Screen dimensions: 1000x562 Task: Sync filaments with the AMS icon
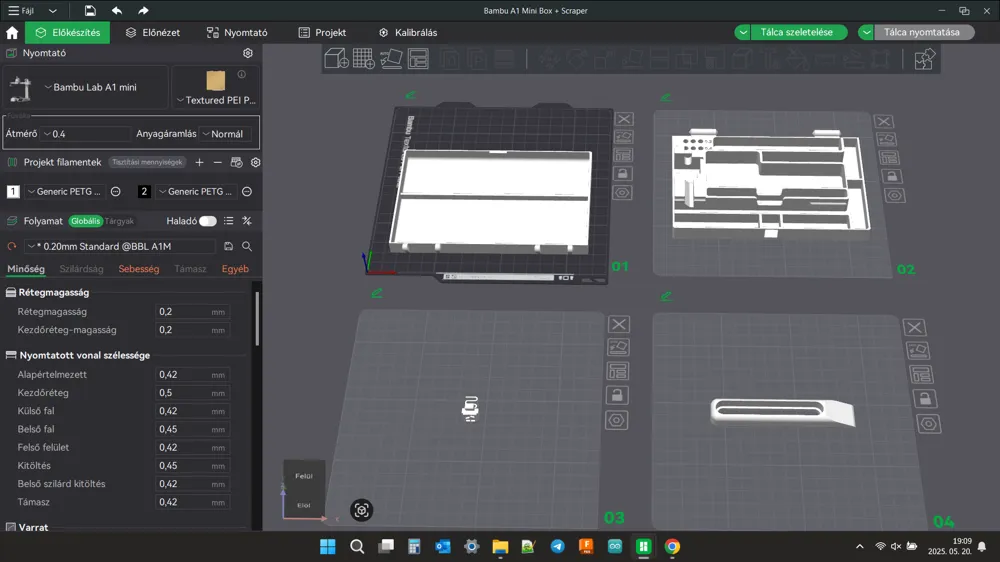[x=237, y=162]
